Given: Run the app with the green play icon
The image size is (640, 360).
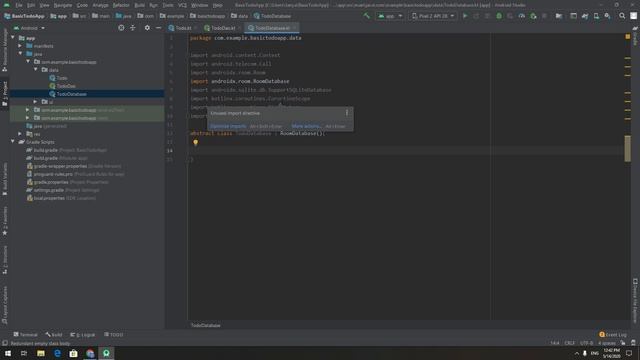Looking at the screenshot, I should pyautogui.click(x=465, y=16).
